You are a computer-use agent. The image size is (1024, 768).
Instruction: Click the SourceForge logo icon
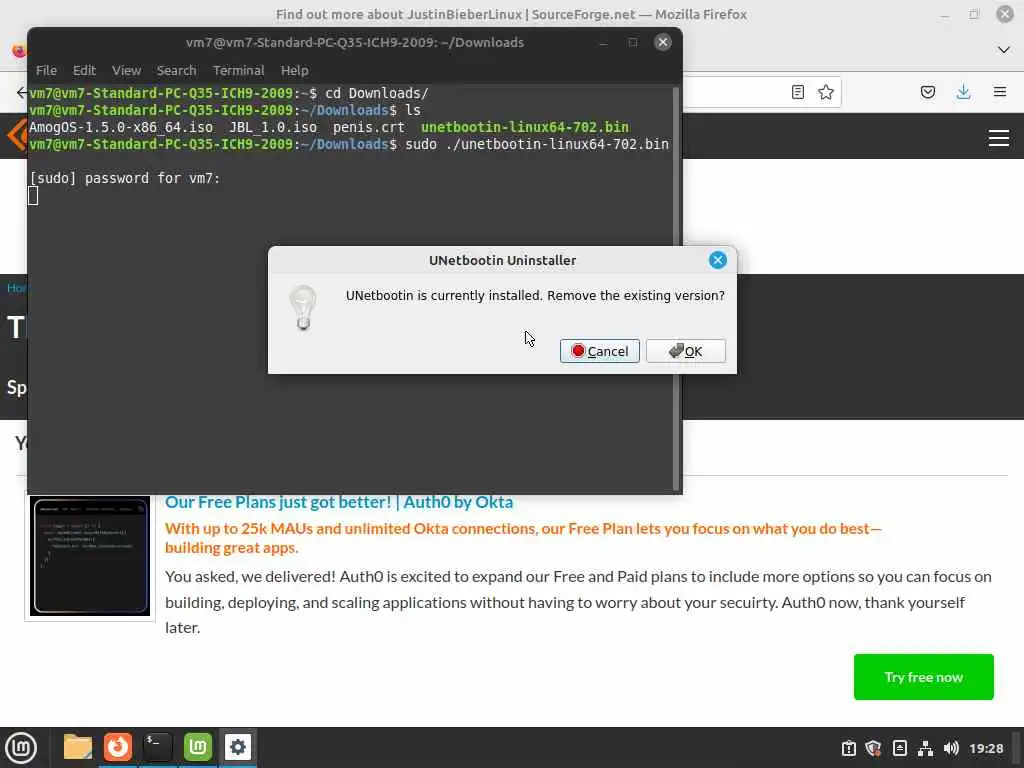pyautogui.click(x=16, y=136)
